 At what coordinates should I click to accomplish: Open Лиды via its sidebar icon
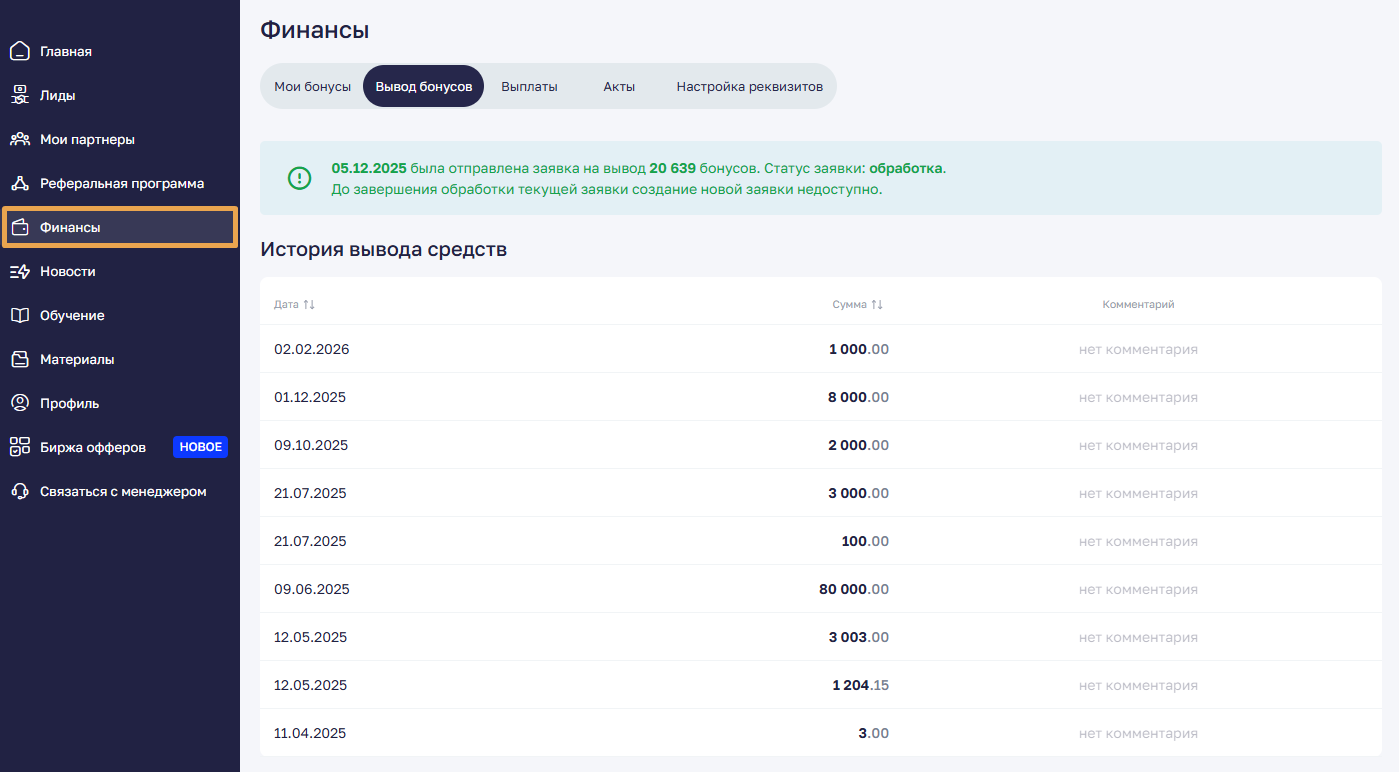(19, 95)
